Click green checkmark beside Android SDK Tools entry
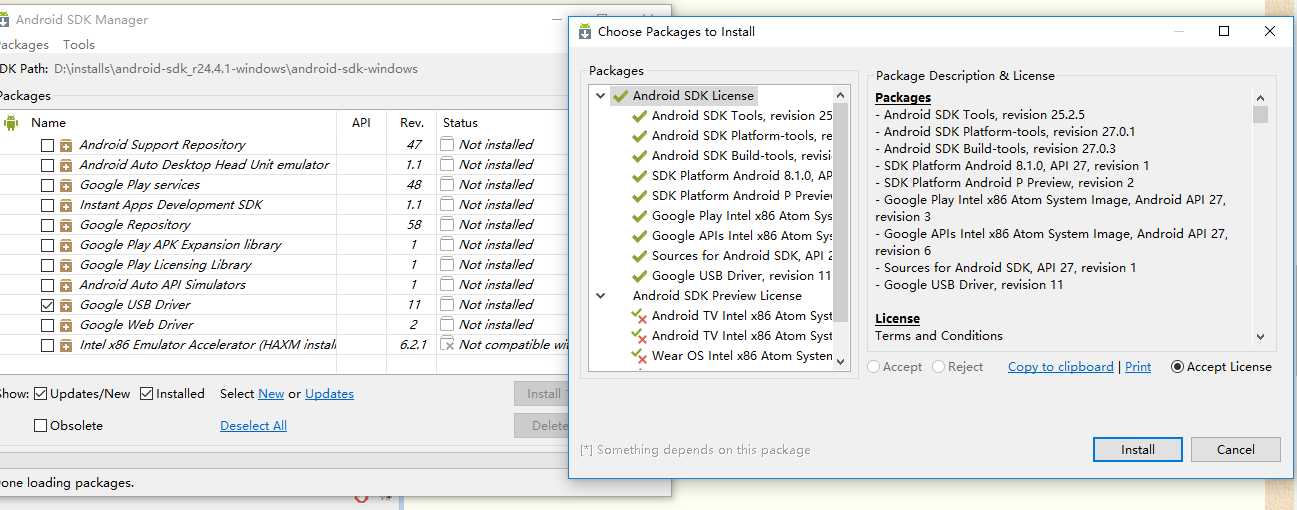The image size is (1297, 510). click(639, 116)
